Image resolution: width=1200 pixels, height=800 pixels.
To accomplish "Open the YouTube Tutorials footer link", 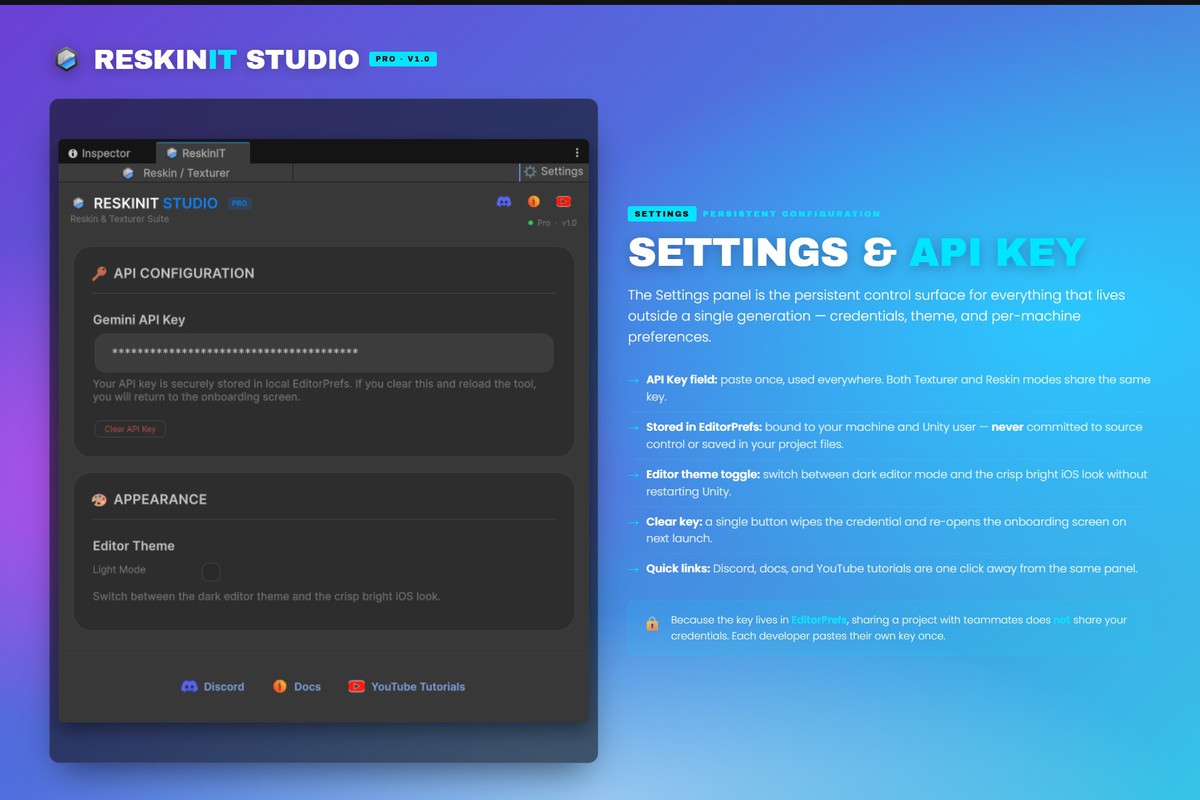I will (x=406, y=687).
